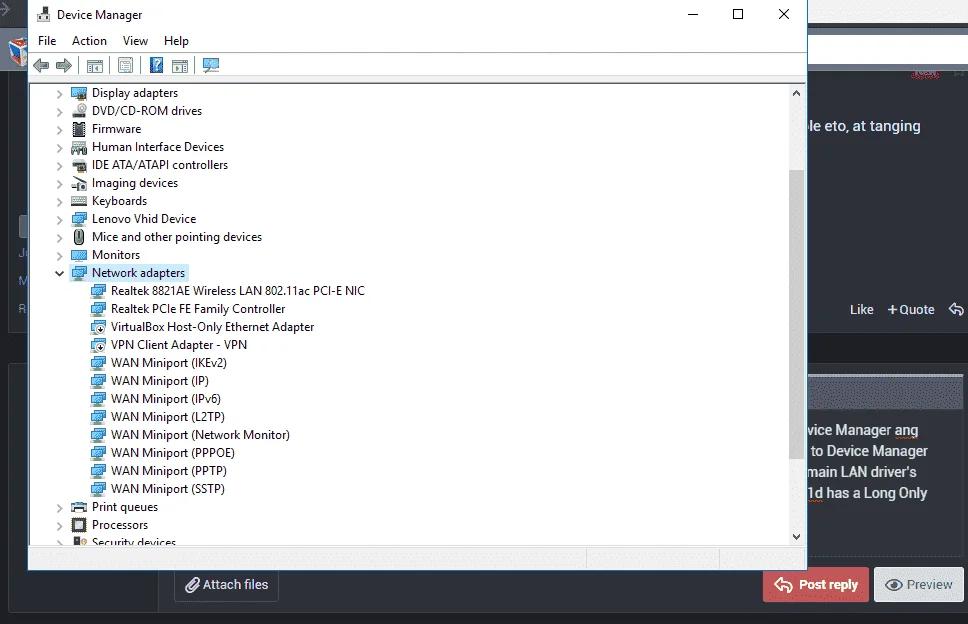Open the View menu
This screenshot has width=968, height=624.
tap(135, 41)
